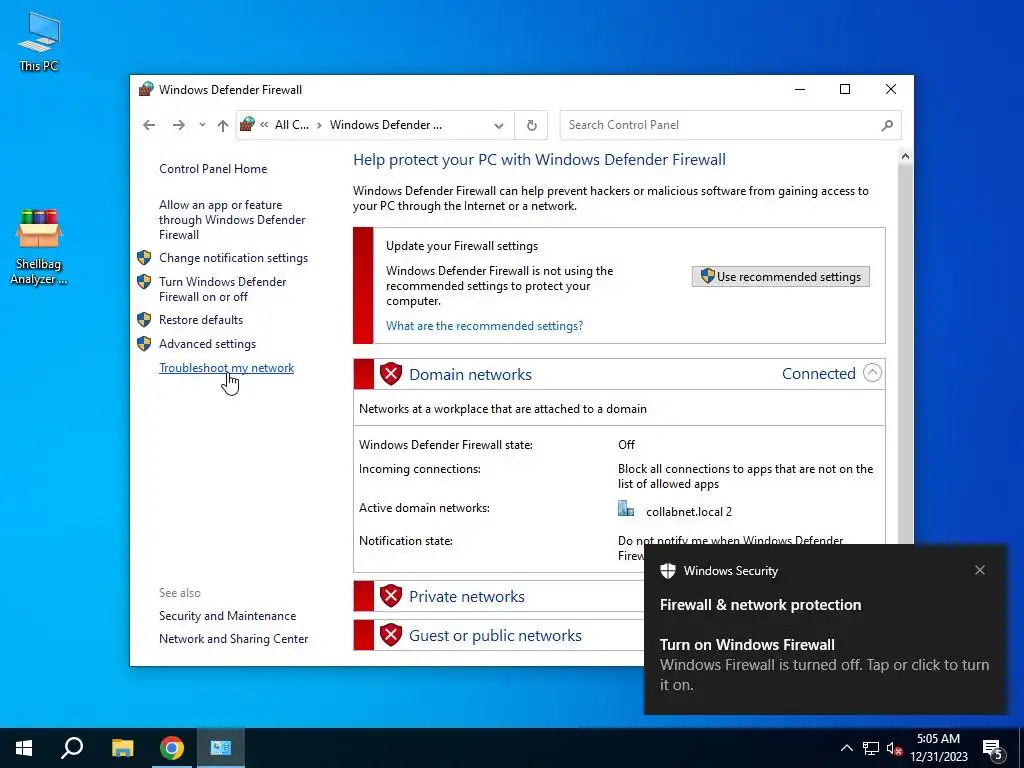
Task: Click shield icon beside Advanced settings
Action: click(x=144, y=344)
